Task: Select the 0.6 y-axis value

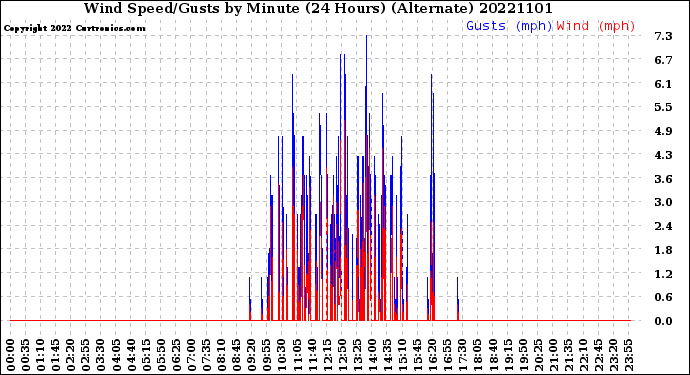Action: point(664,297)
